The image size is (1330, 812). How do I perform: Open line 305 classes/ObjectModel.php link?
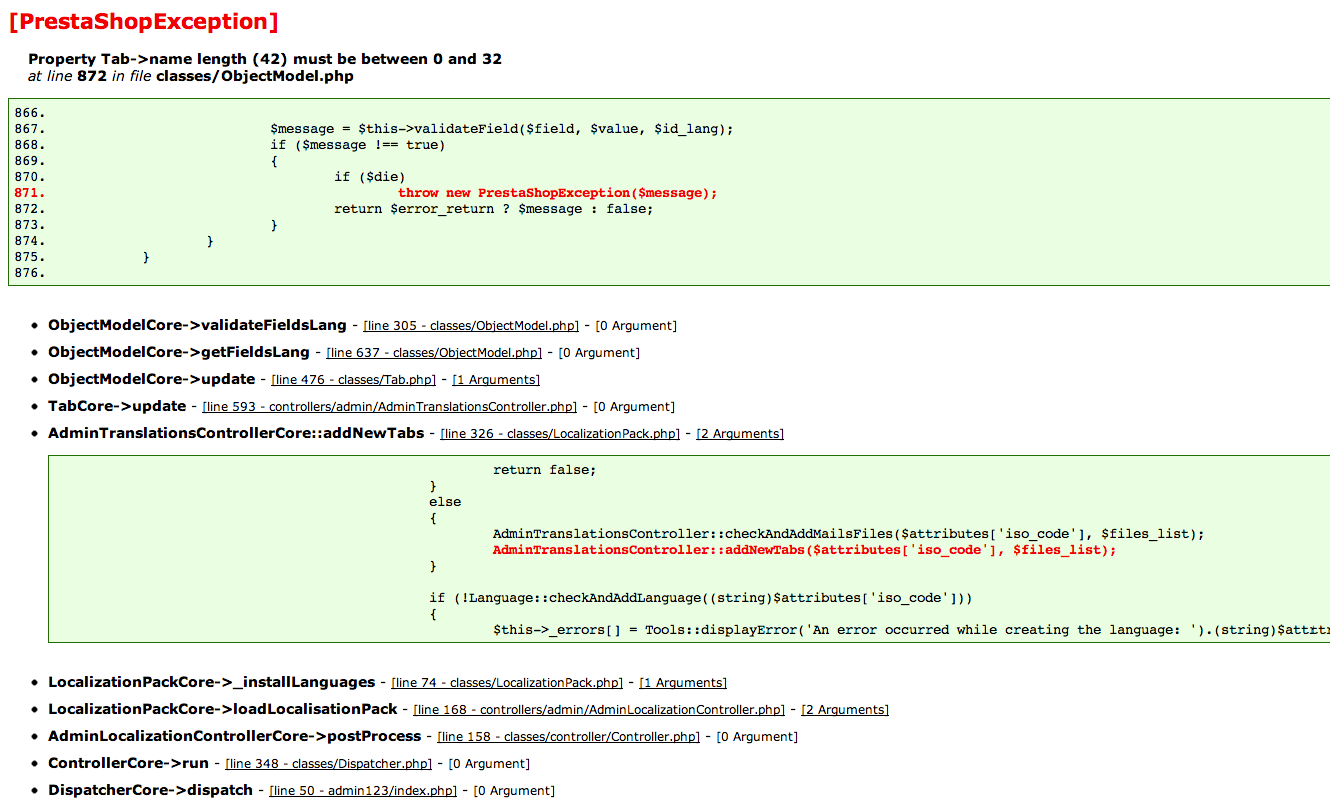[471, 326]
